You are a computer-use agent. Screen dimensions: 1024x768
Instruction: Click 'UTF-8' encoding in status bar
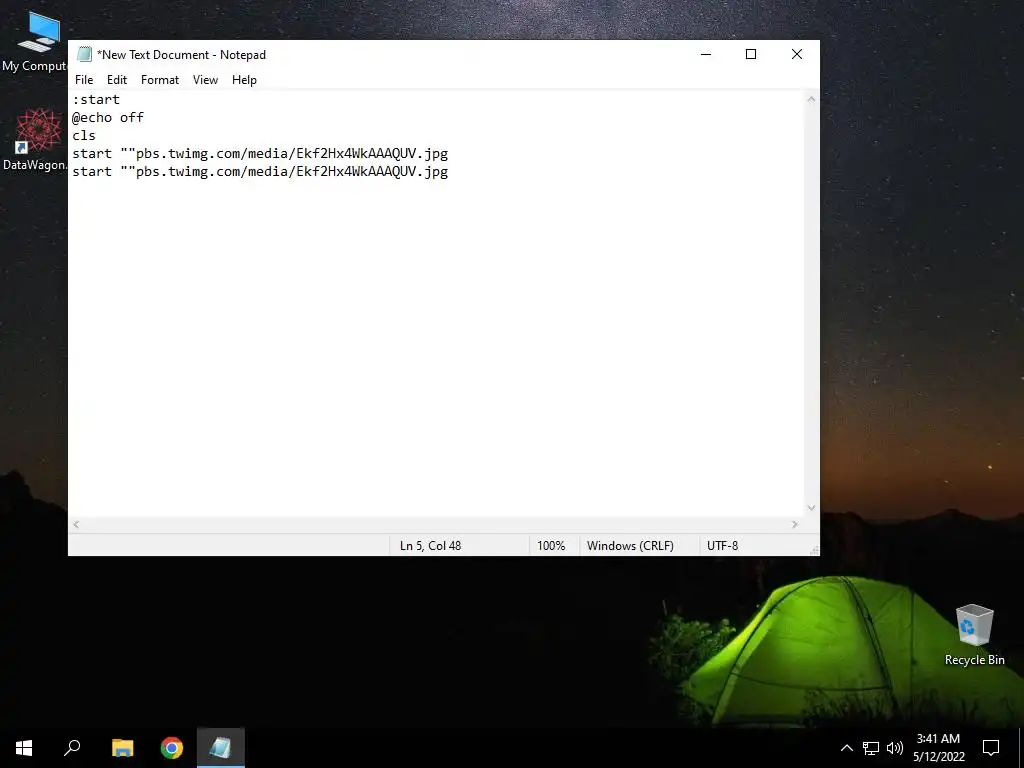coord(722,545)
